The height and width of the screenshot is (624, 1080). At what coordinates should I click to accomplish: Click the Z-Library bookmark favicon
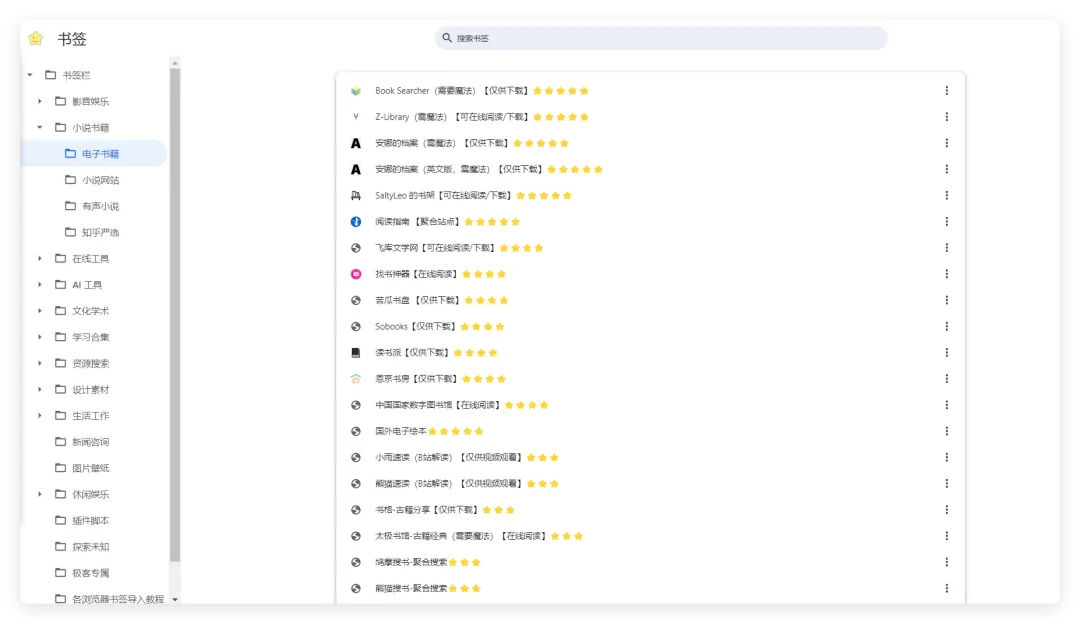click(x=355, y=117)
